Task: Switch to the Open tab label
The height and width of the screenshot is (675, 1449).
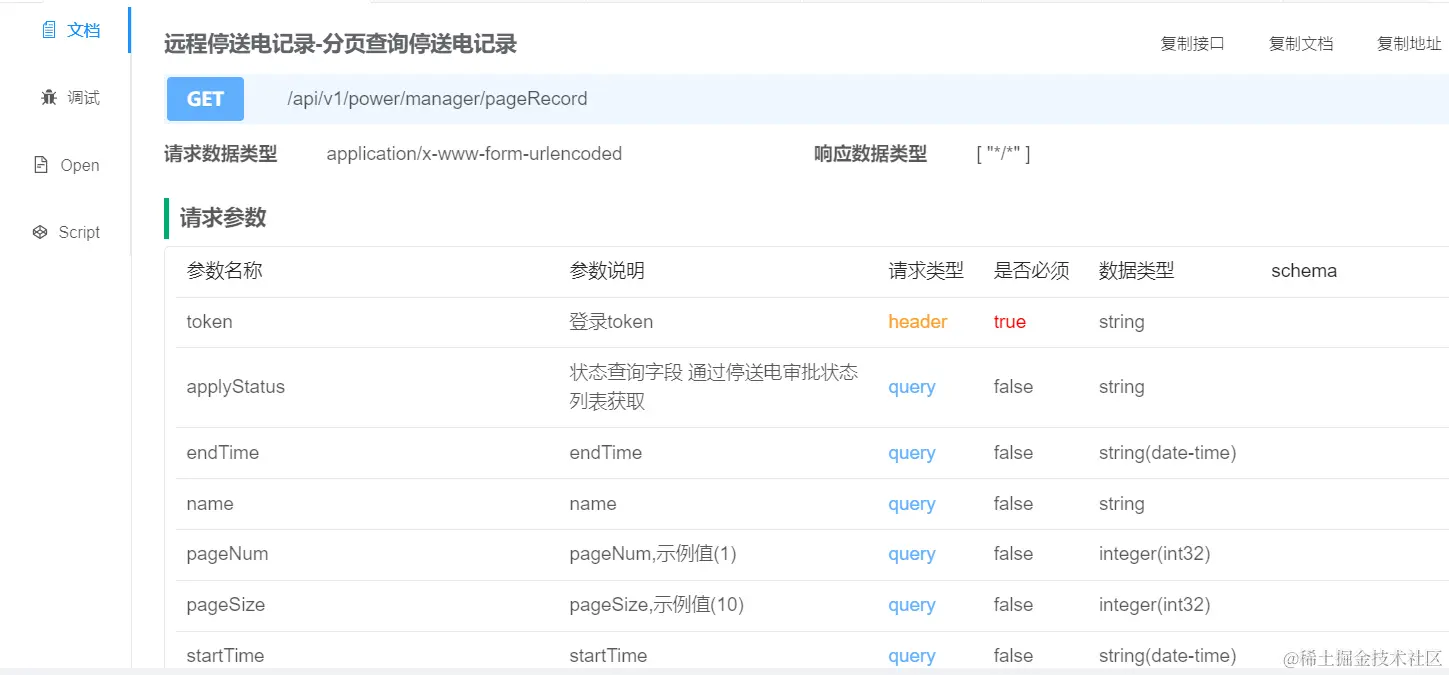Action: pyautogui.click(x=80, y=165)
